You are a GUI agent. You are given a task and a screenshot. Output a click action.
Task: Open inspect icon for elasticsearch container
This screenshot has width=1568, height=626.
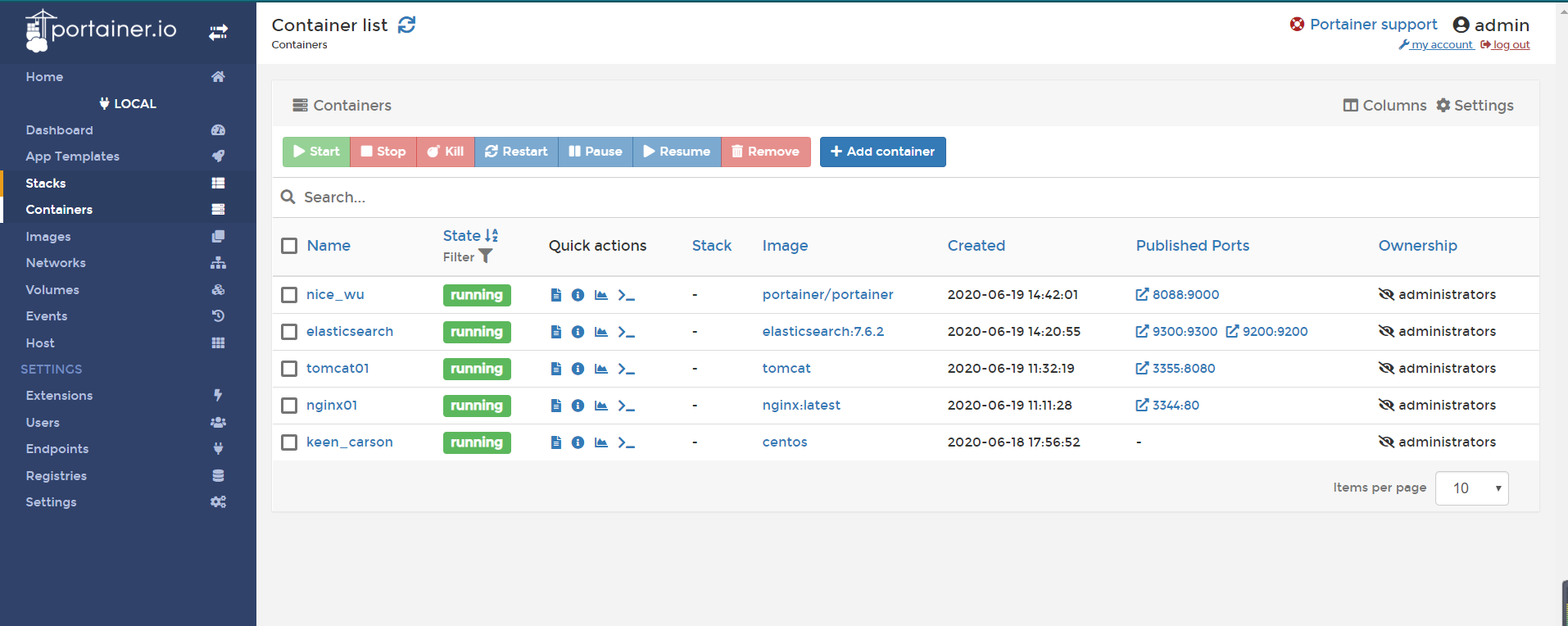click(578, 332)
